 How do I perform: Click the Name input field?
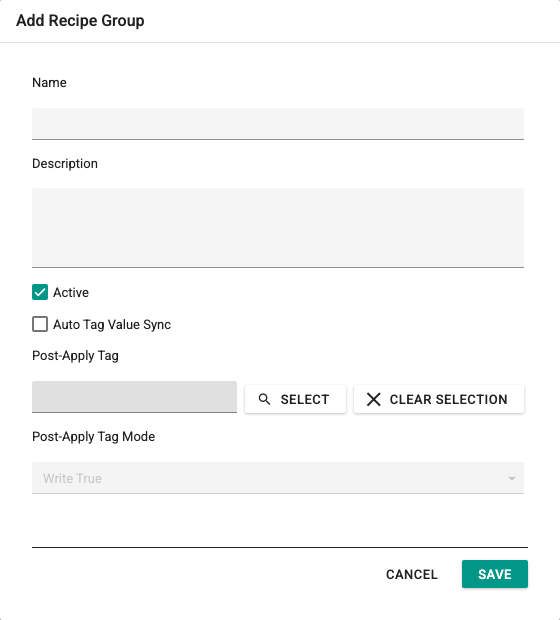pos(278,123)
